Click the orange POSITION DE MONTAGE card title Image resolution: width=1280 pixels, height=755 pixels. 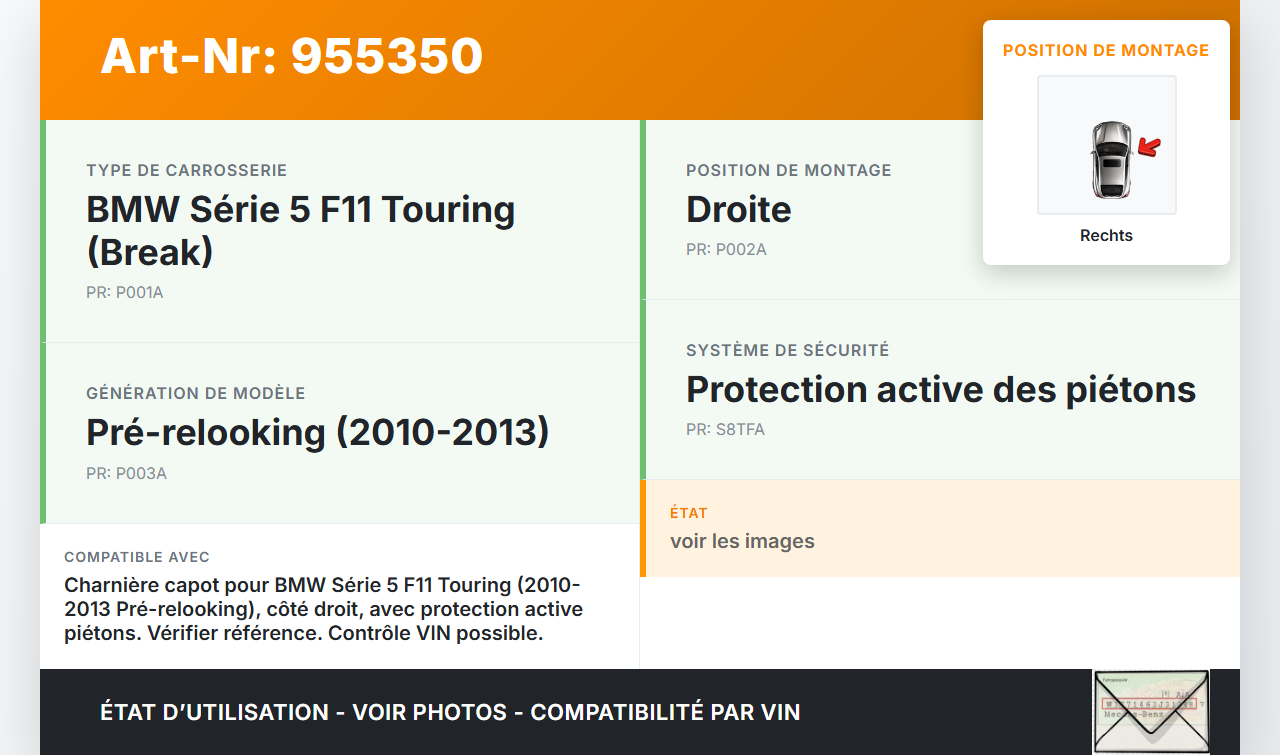coord(1106,50)
